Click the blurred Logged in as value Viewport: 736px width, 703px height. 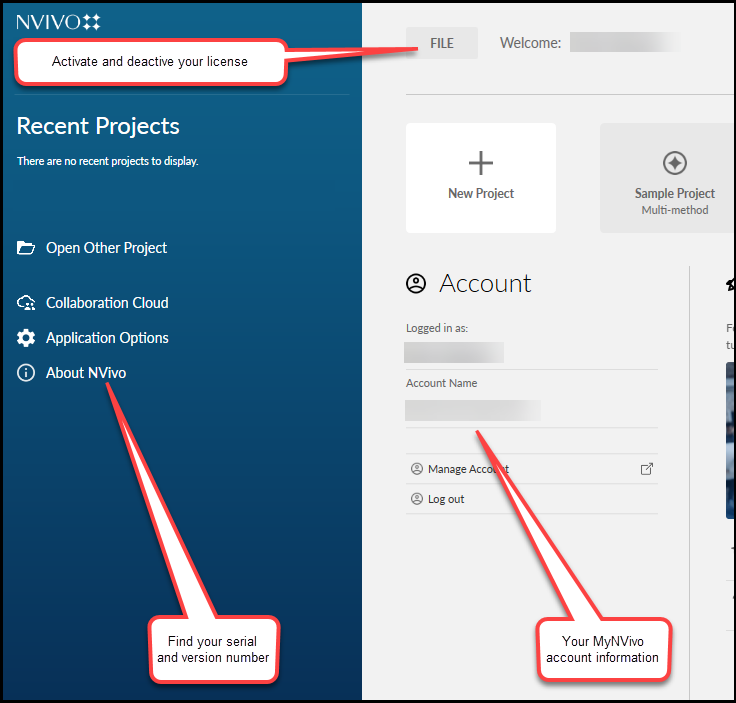[x=454, y=352]
